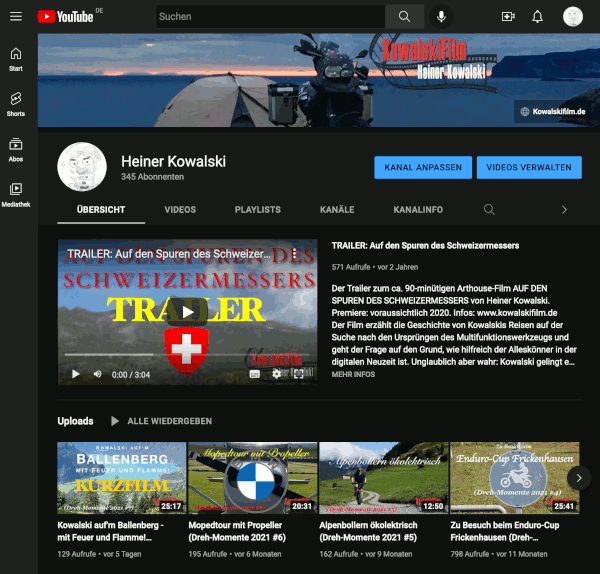Switch to the PLAYLISTS tab

(257, 210)
